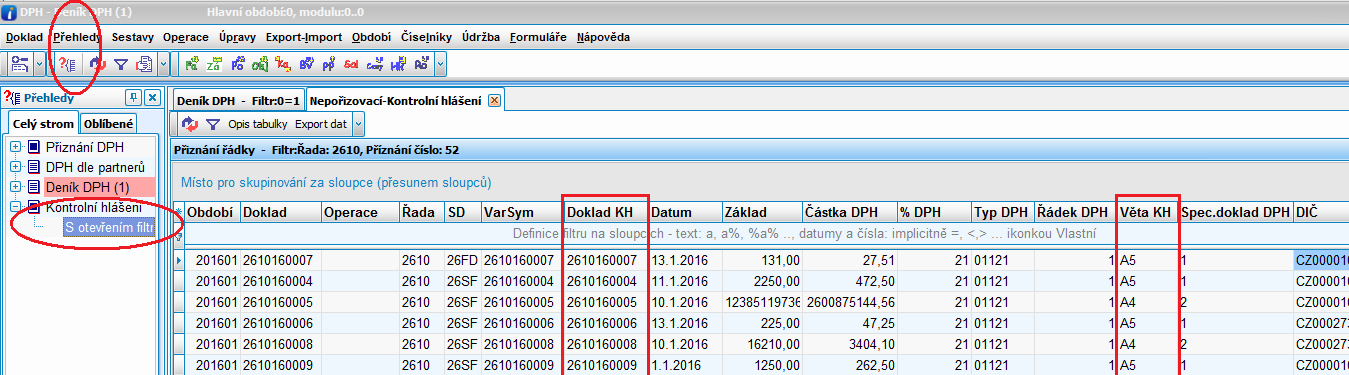Viewport: 1349px width, 375px height.
Task: Open the Operace menu
Action: coord(186,37)
